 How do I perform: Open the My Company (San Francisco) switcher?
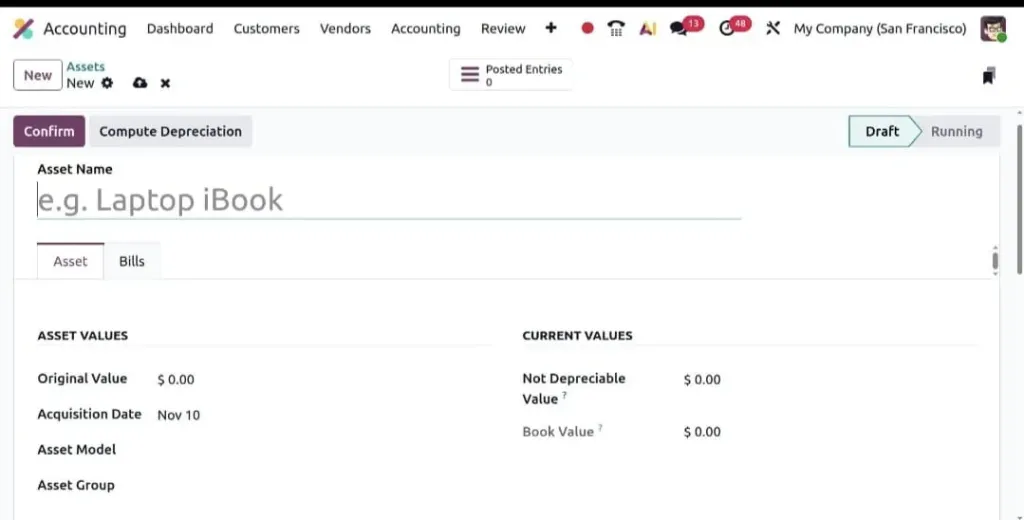[x=880, y=29]
